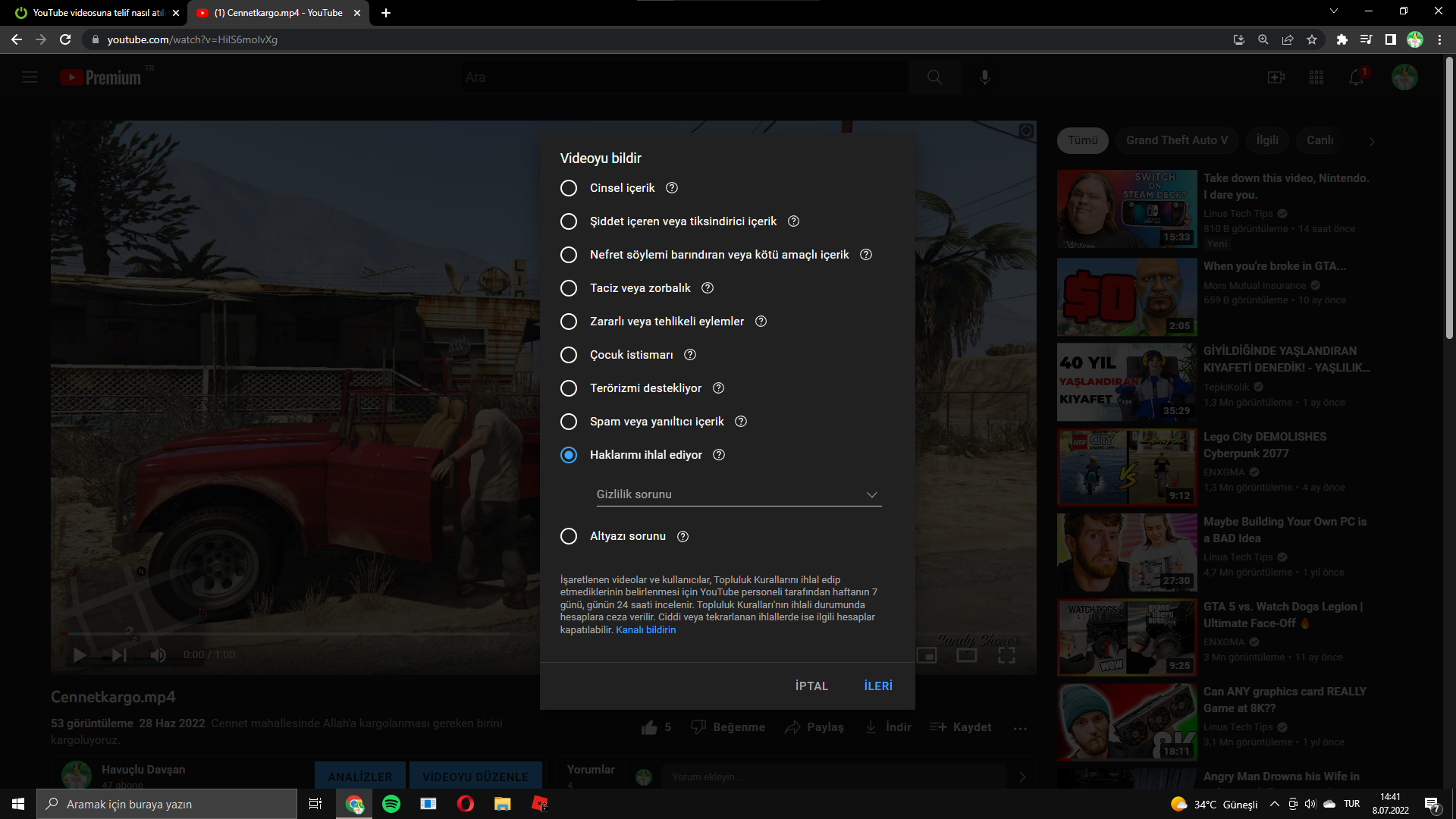The width and height of the screenshot is (1456, 819).
Task: Select the Grand Theft Auto V chip
Action: click(1176, 140)
